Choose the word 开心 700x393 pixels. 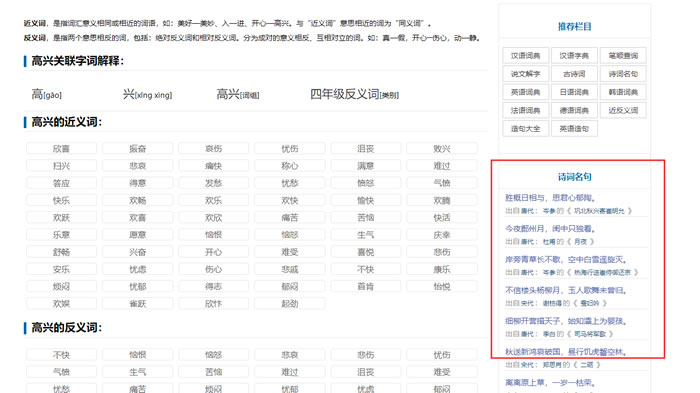[213, 252]
